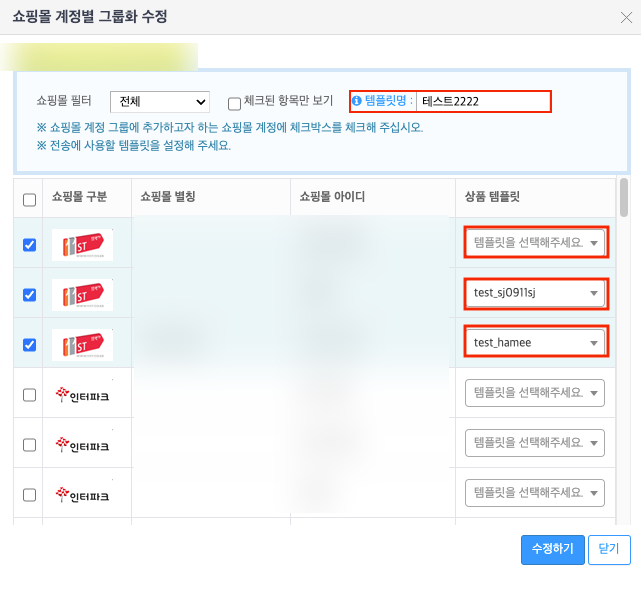The width and height of the screenshot is (641, 591).
Task: Check the second 인터파크 row checkbox
Action: pyautogui.click(x=29, y=445)
